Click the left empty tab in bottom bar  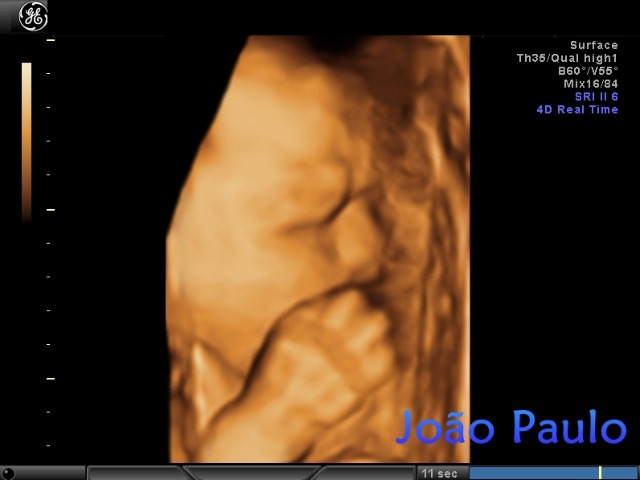[135, 473]
